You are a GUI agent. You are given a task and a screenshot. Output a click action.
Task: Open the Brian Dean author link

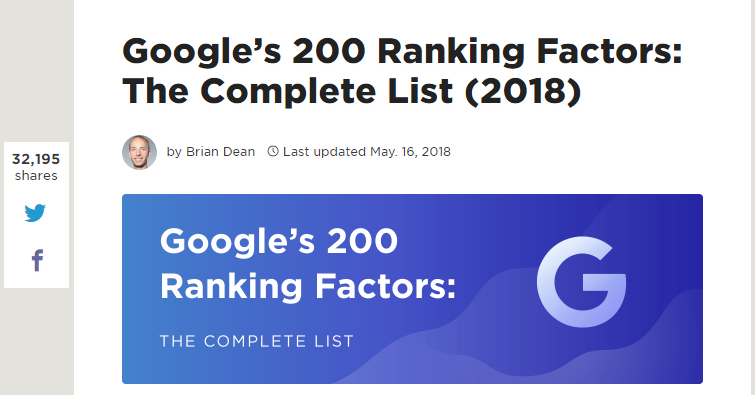220,152
